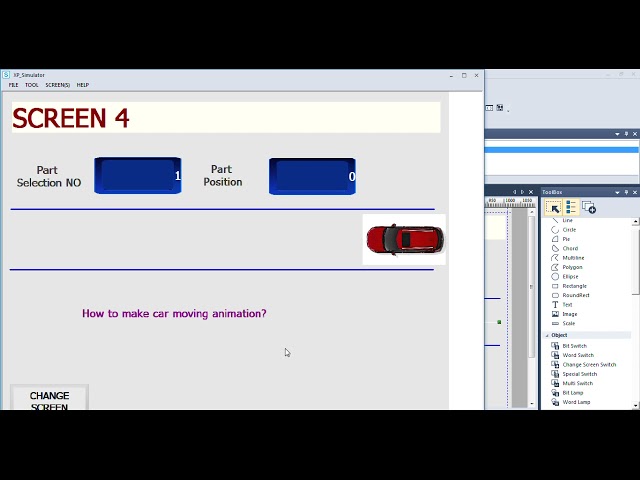Pin the upper editor panel
Screen dimensions: 640x480
click(626, 134)
